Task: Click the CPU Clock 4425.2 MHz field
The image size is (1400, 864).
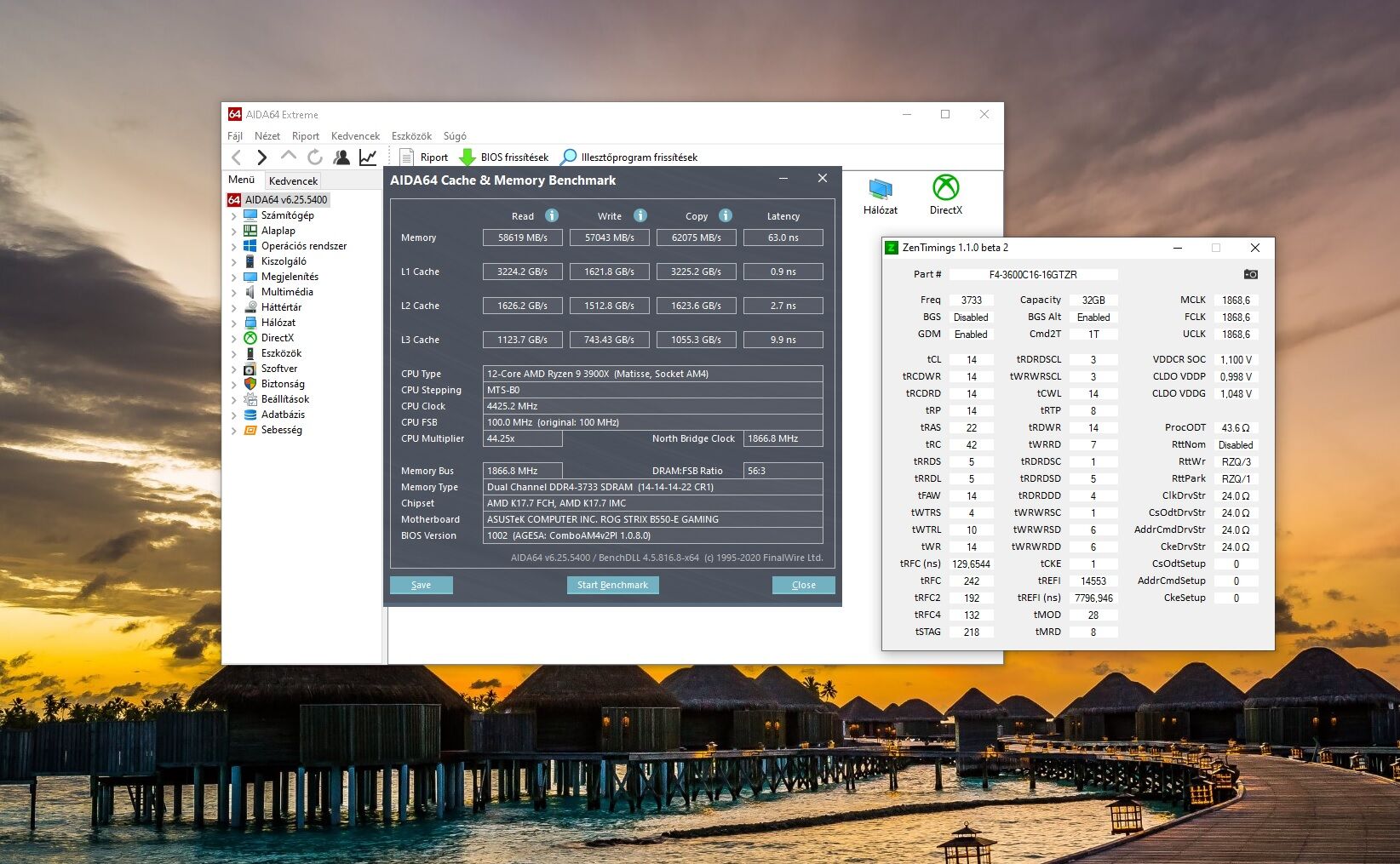Action: coord(653,406)
